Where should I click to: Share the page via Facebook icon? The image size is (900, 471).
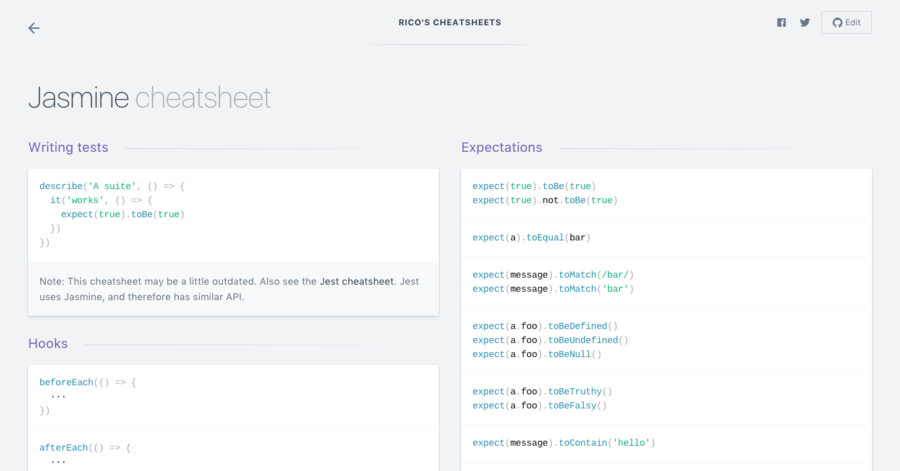(x=781, y=23)
